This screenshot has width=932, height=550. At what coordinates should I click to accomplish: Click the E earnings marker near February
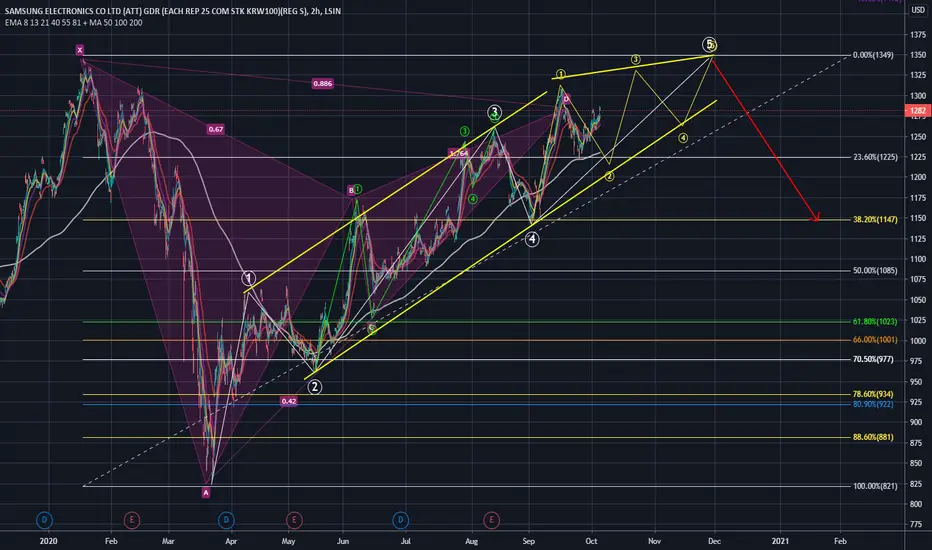[131, 520]
